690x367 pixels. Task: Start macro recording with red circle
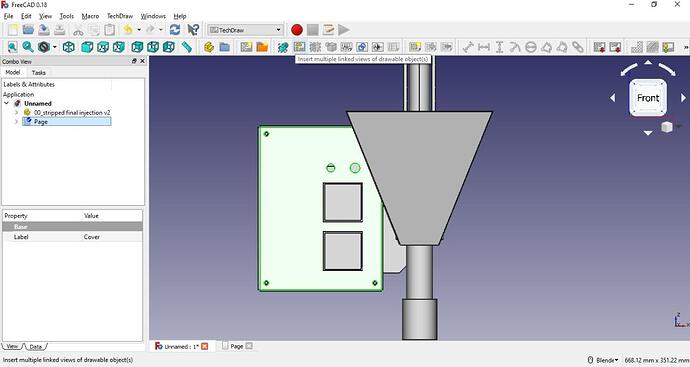(x=297, y=30)
